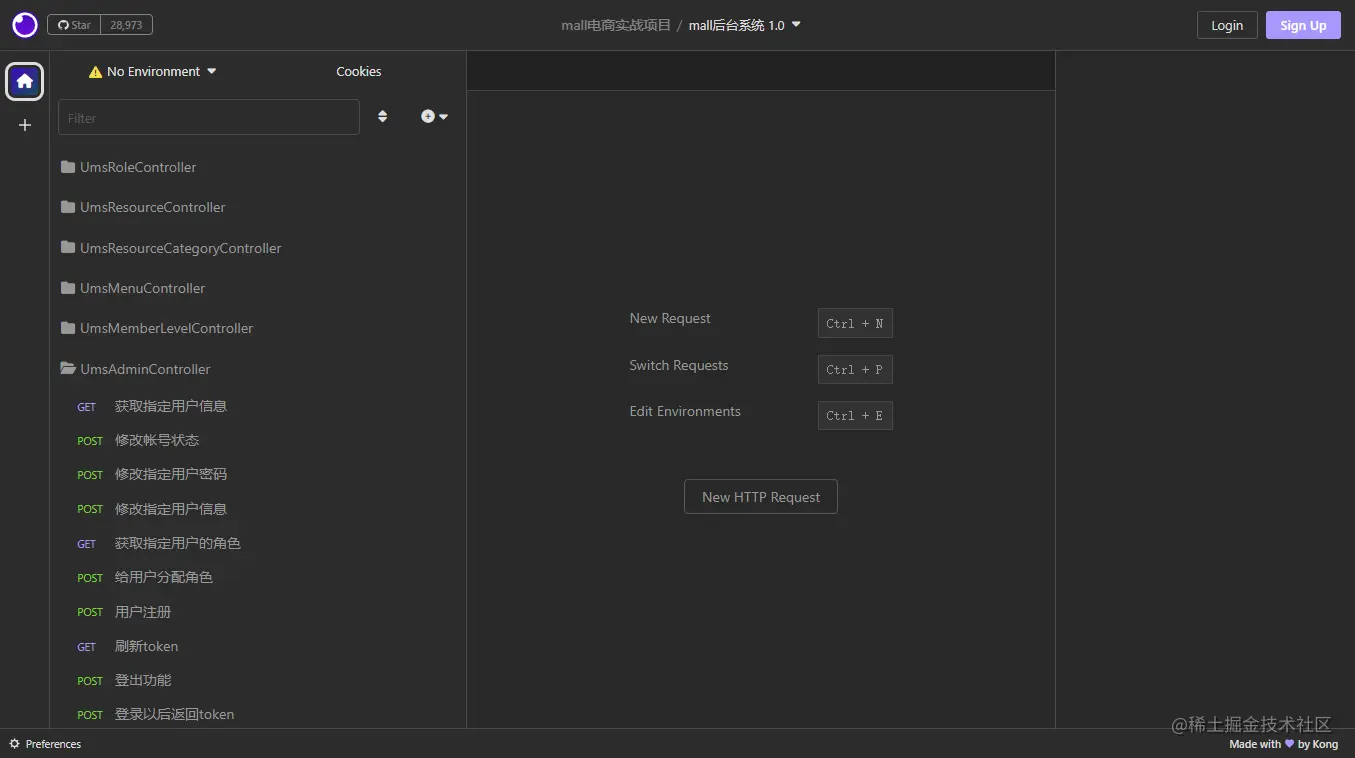Screen dimensions: 1355x758
Task: Select the 登录以后返回token request
Action: tap(258, 714)
